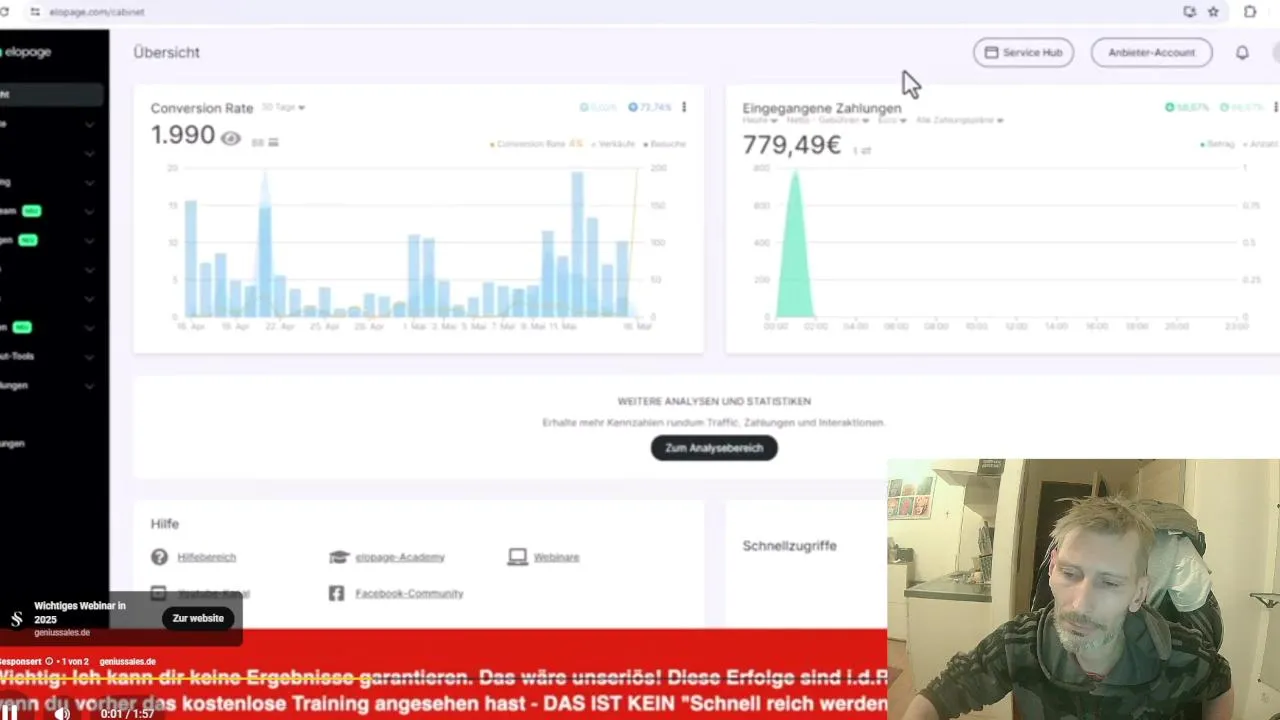Click the install app icon in address bar
1280x720 pixels.
tap(1189, 12)
